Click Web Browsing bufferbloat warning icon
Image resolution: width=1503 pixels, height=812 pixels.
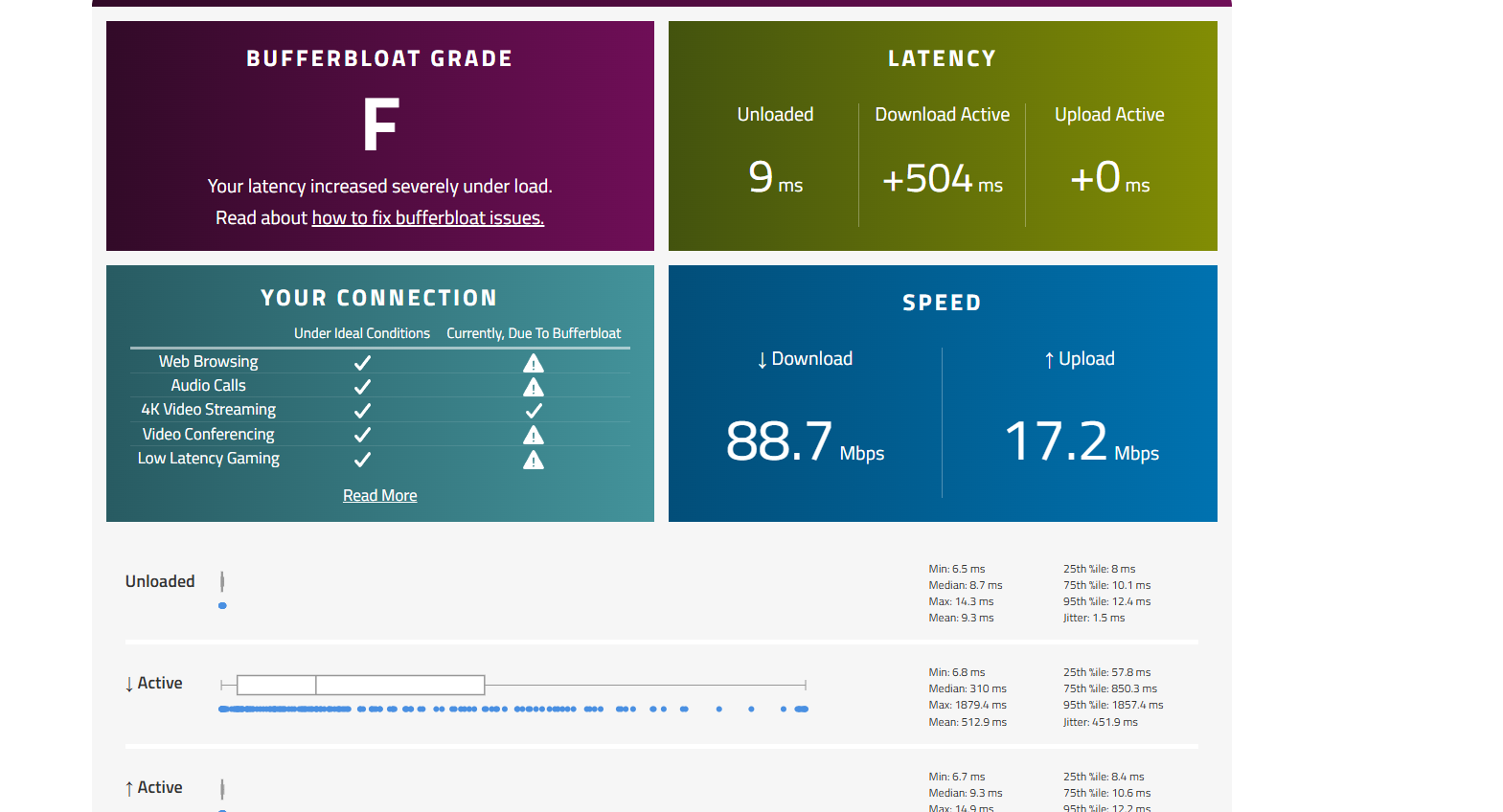[534, 363]
